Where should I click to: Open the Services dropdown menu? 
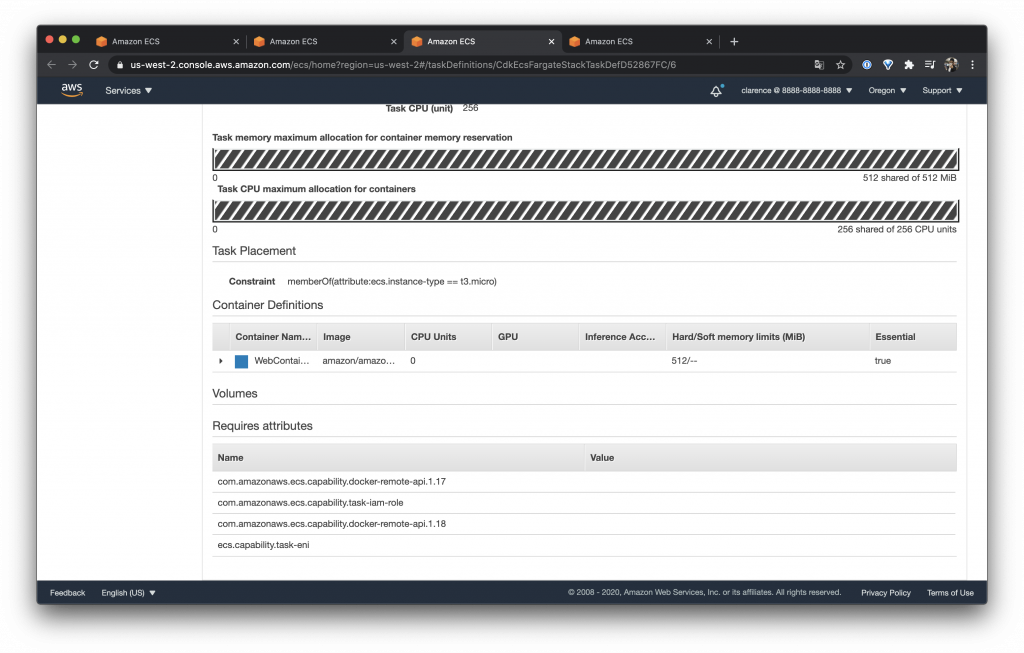pyautogui.click(x=128, y=91)
